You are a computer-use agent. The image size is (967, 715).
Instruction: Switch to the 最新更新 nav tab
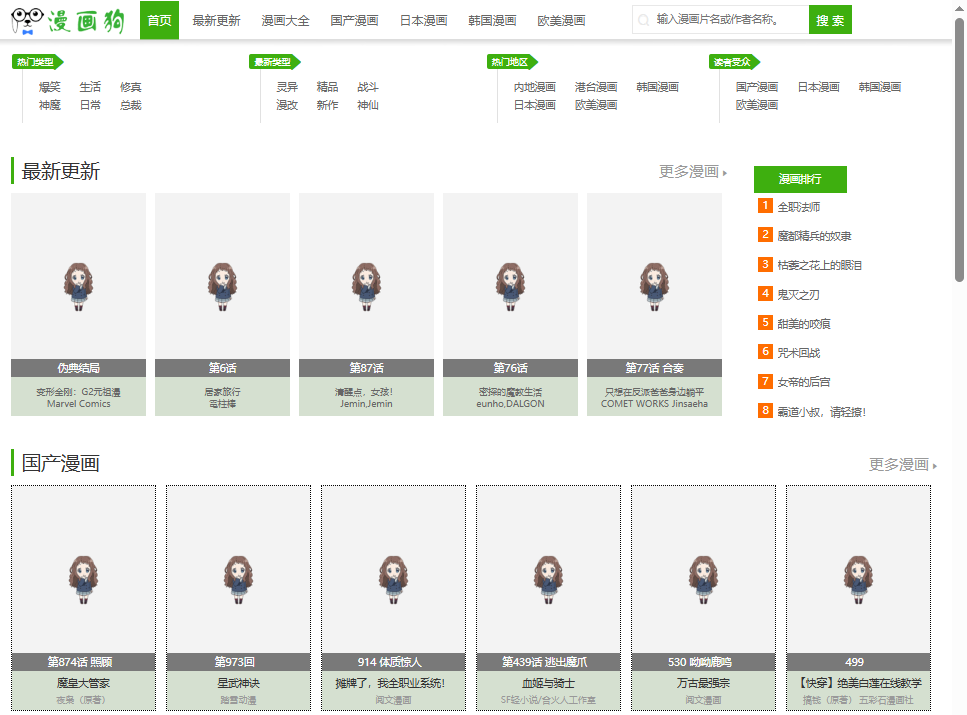216,20
